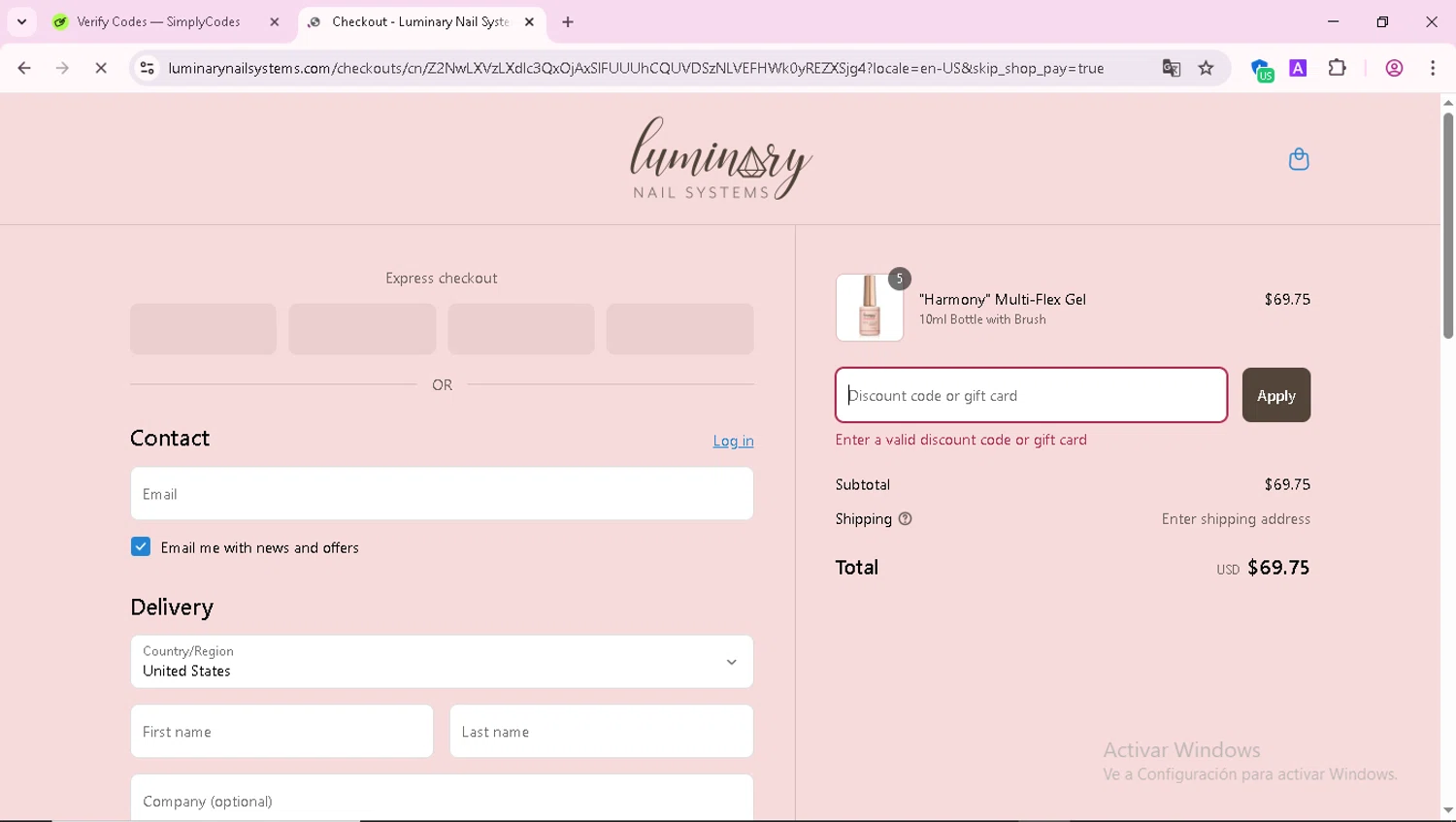Viewport: 1456px width, 822px height.
Task: Switch to the Verify Codes — SimplyCodes tab
Action: 158,21
